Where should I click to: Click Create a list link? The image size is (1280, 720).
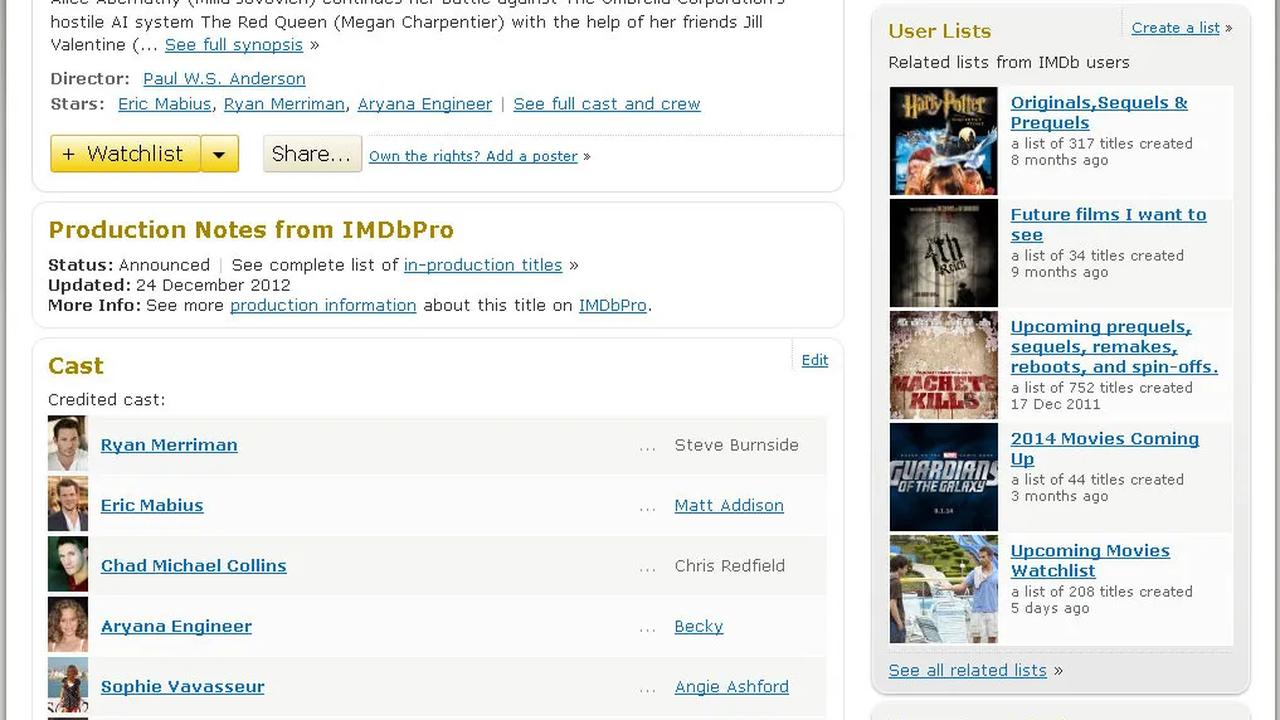[x=1176, y=28]
